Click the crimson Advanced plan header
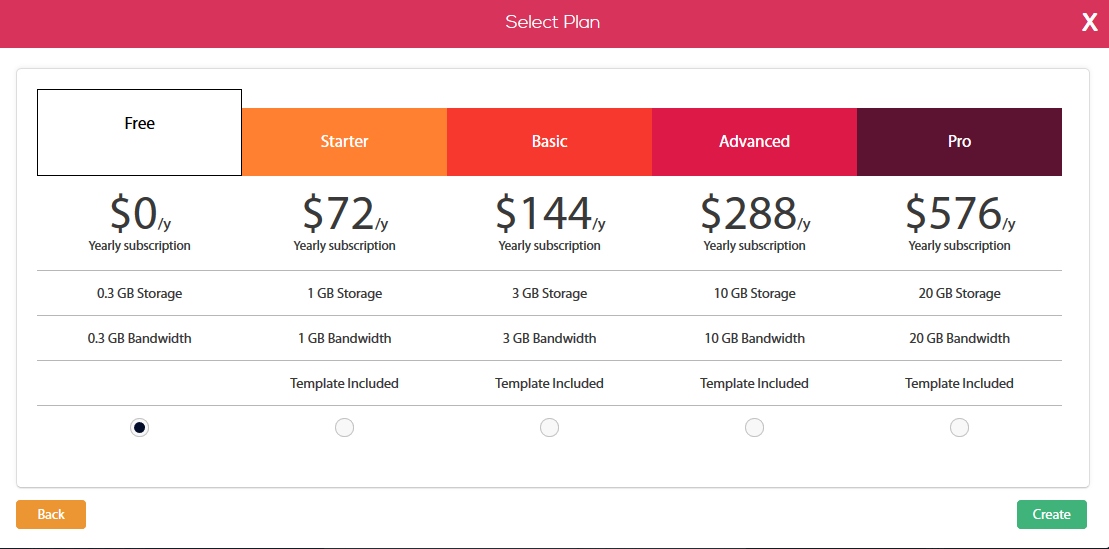 tap(754, 142)
